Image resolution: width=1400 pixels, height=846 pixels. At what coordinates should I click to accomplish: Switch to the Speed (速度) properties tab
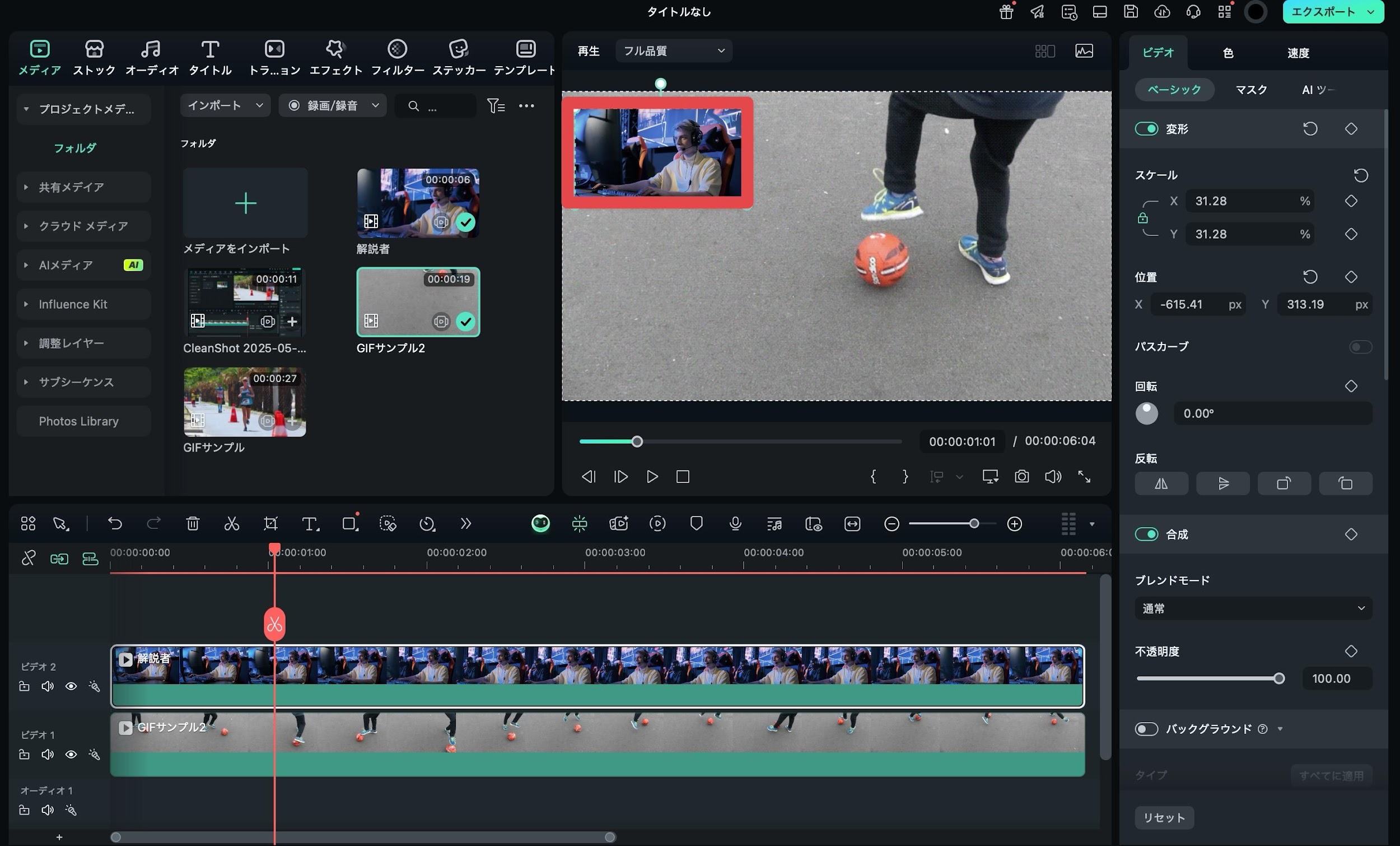[1298, 53]
